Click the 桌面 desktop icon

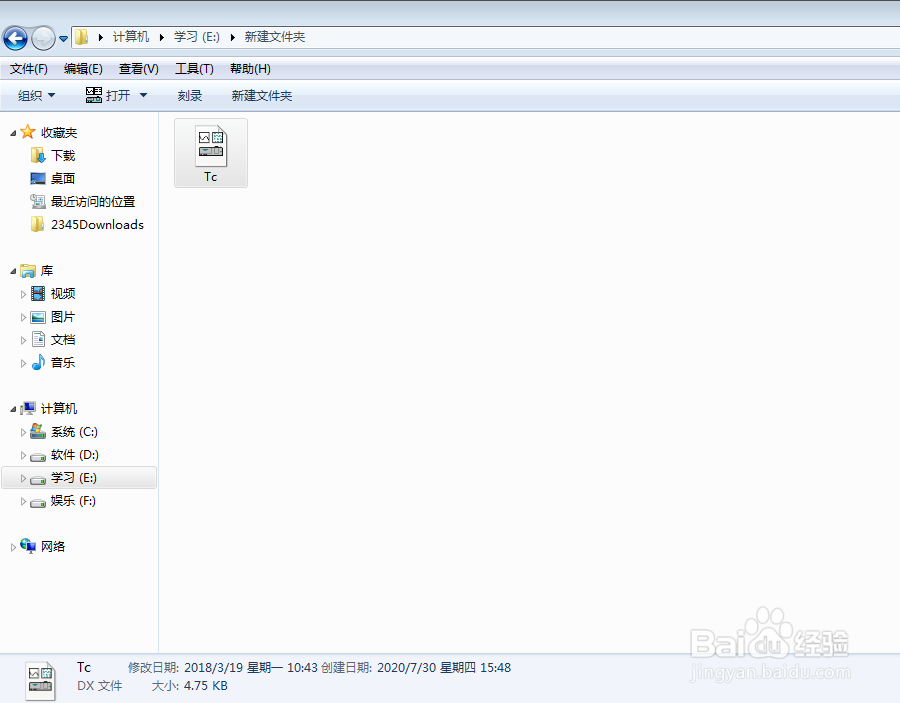pos(38,178)
